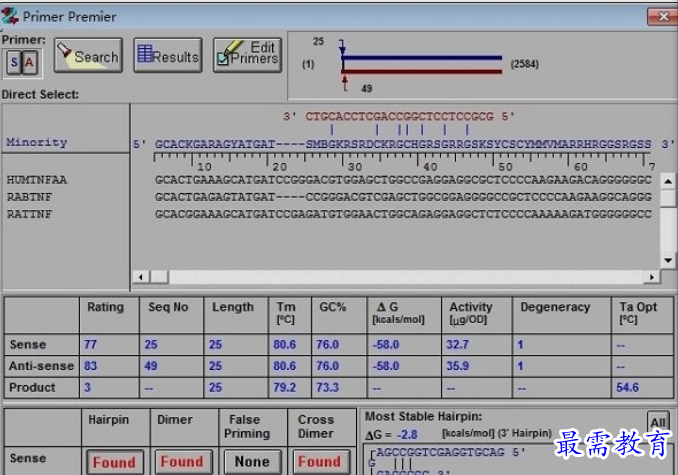Click the Sense Activity value 32.7

(457, 344)
